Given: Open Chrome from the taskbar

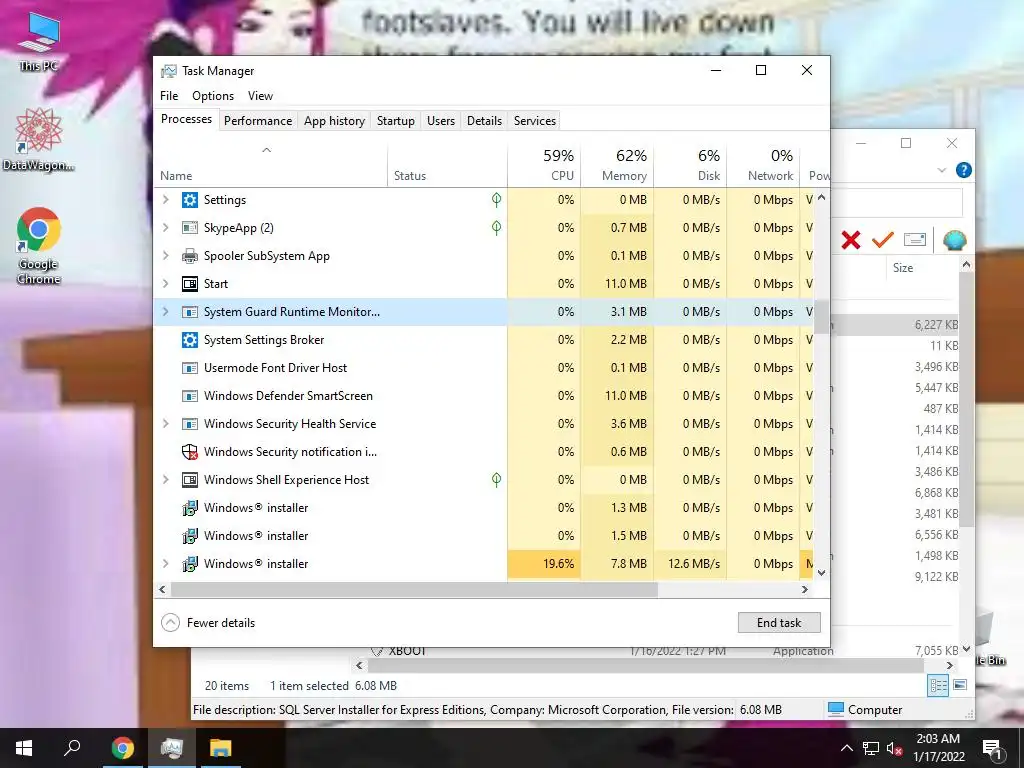Looking at the screenshot, I should click(122, 748).
